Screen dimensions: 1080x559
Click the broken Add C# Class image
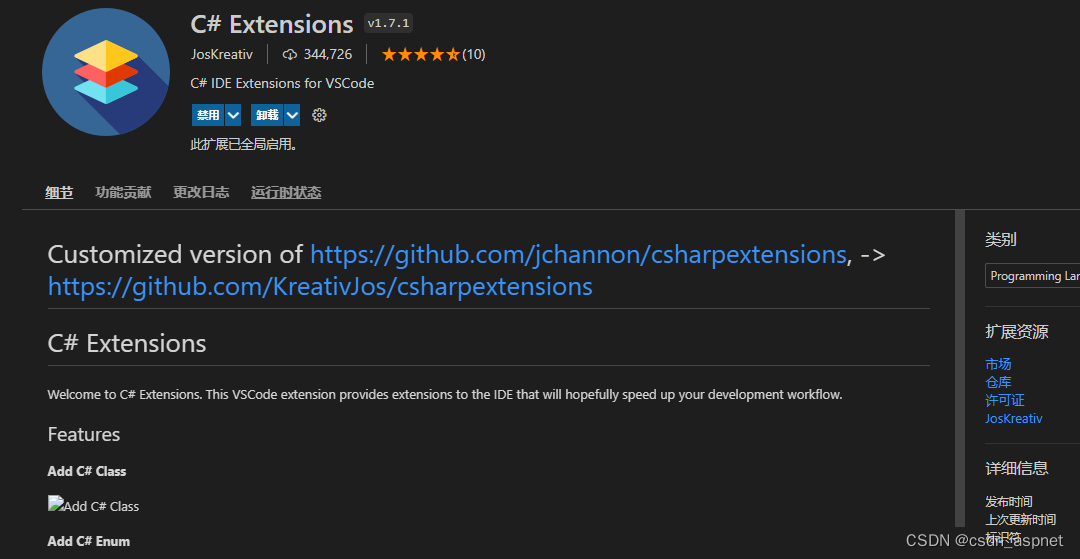(x=94, y=505)
